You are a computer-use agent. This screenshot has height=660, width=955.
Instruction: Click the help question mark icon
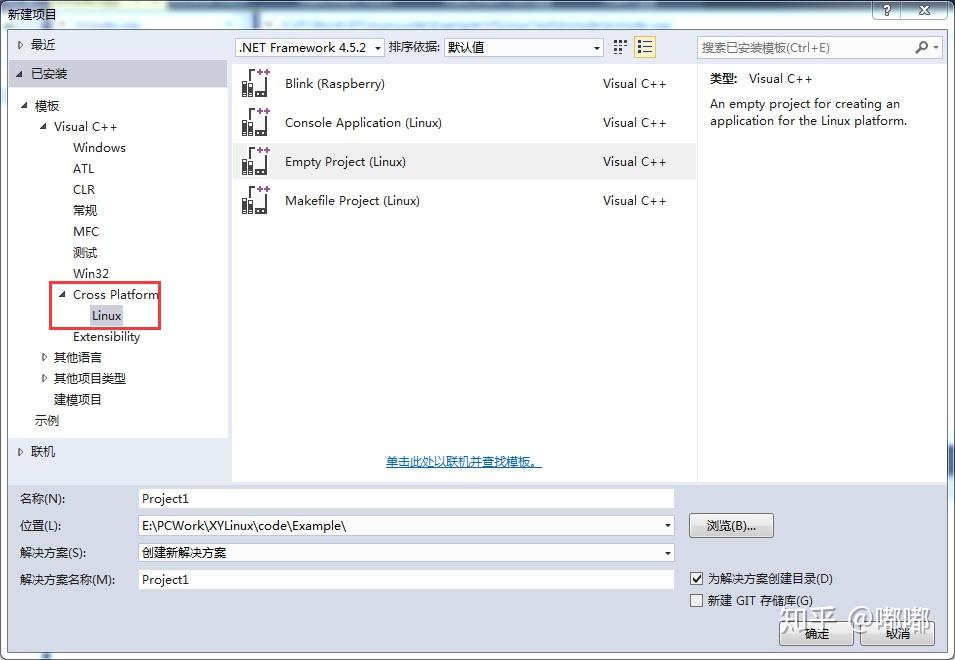tap(886, 10)
